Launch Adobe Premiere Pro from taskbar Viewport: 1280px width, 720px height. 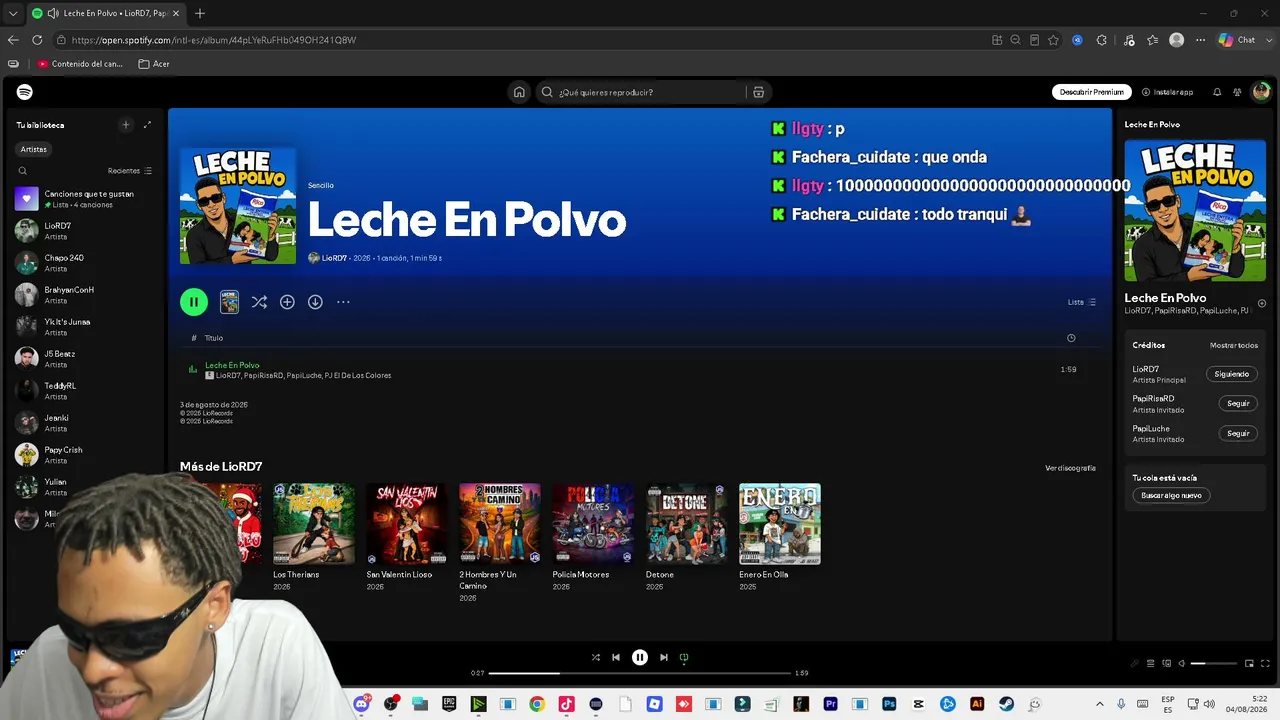tap(830, 704)
